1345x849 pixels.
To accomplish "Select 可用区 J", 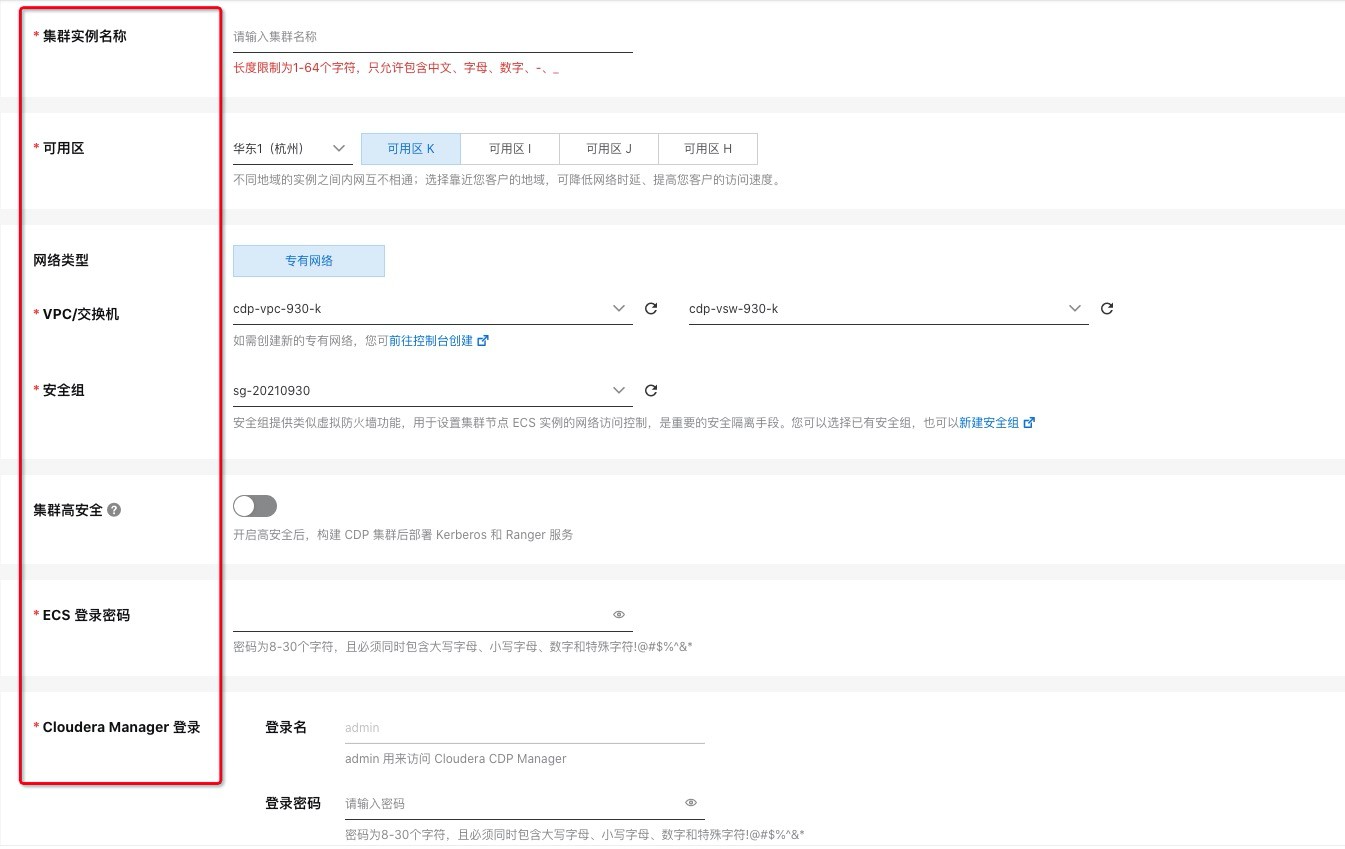I will pos(609,149).
